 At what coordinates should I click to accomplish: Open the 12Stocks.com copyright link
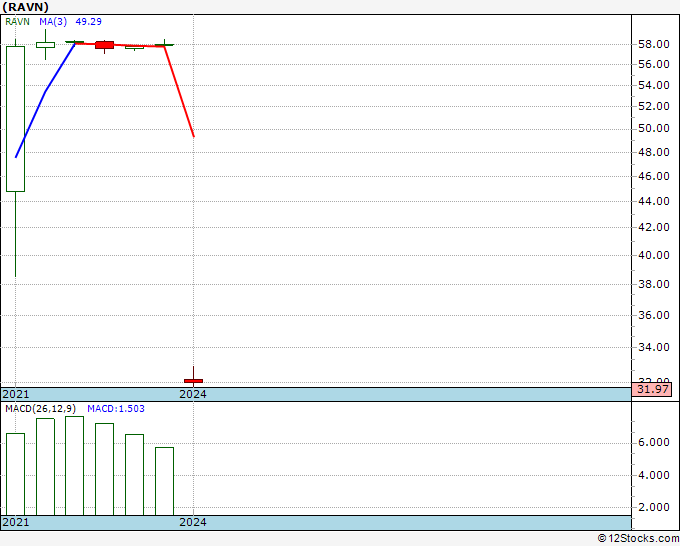click(x=638, y=539)
